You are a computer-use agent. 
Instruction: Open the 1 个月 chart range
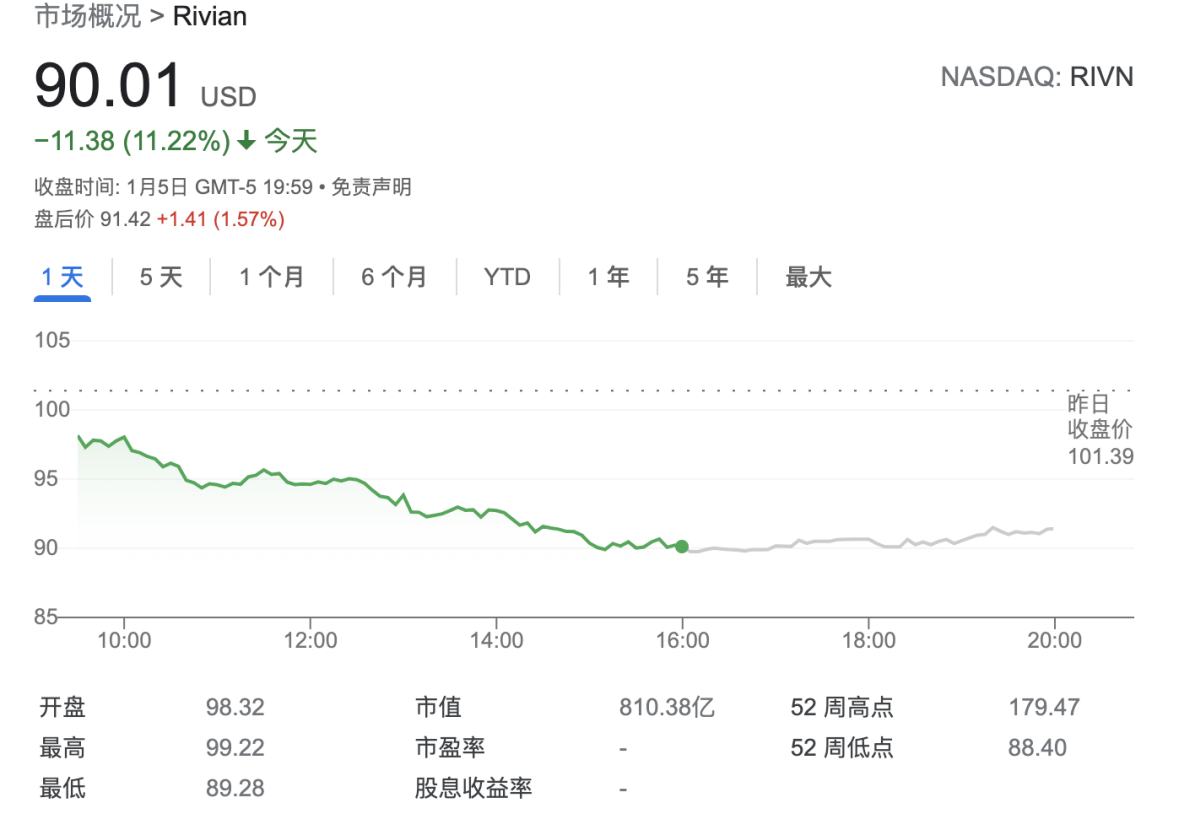tap(271, 277)
